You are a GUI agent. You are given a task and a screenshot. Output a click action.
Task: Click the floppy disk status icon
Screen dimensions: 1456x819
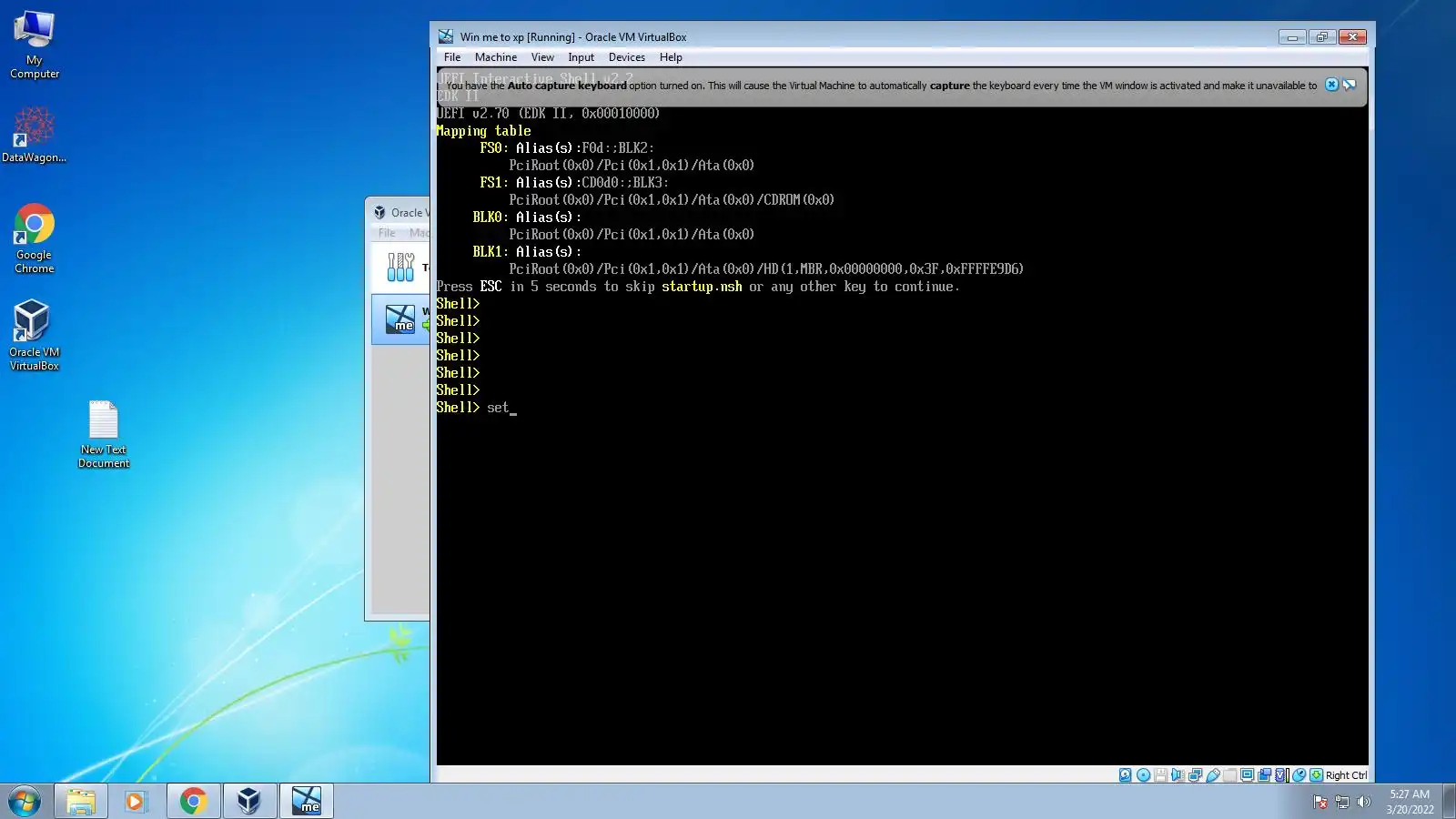[1160, 775]
